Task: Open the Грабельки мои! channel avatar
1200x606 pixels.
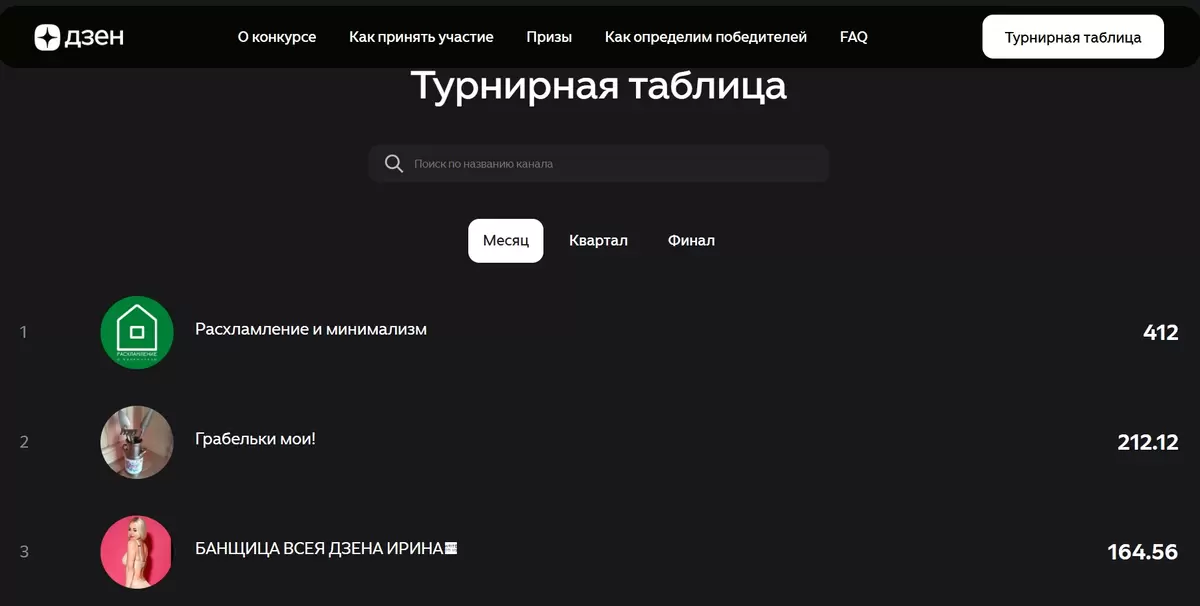Action: coord(137,442)
